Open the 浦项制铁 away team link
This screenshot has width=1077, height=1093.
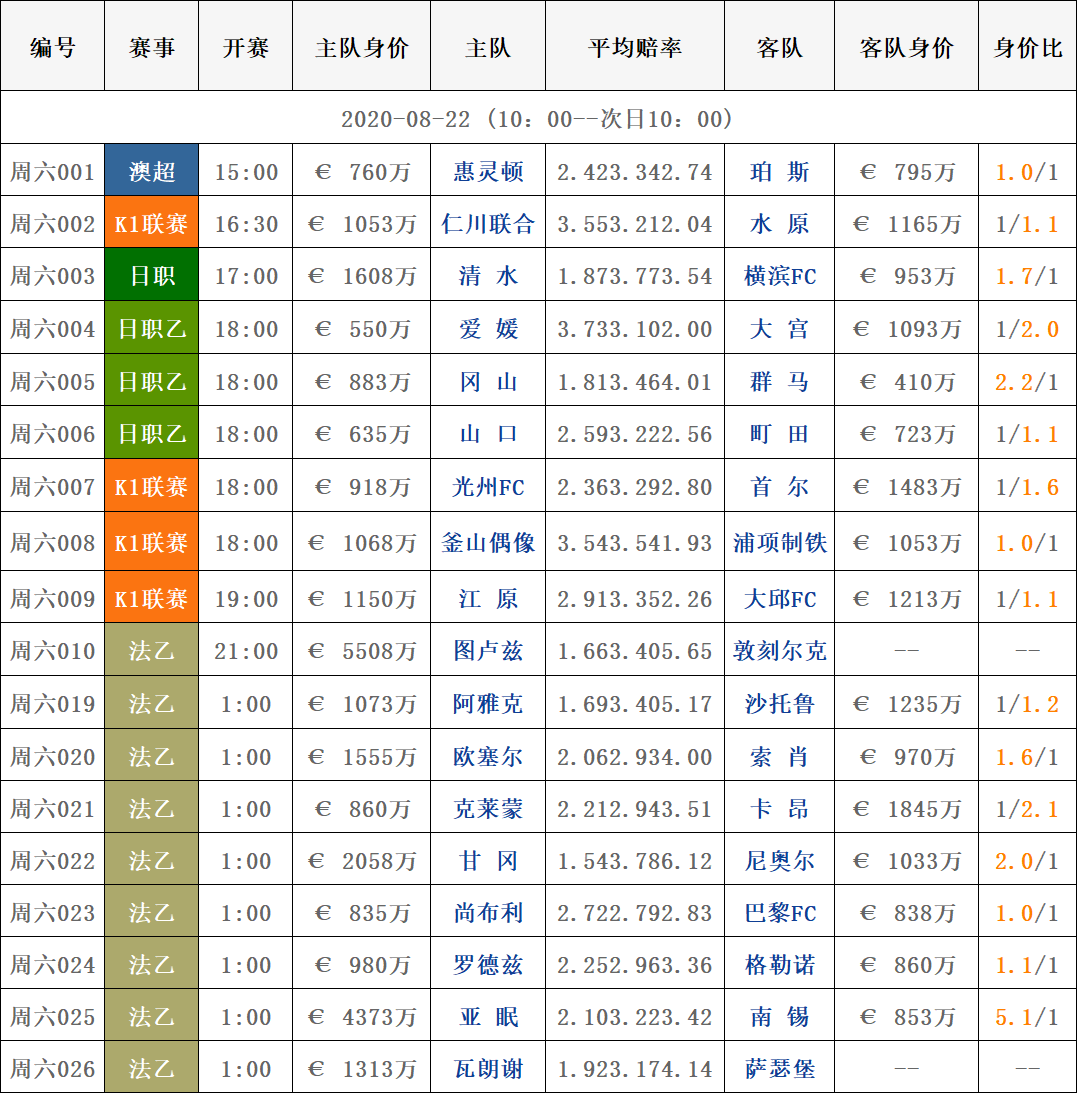pos(780,543)
